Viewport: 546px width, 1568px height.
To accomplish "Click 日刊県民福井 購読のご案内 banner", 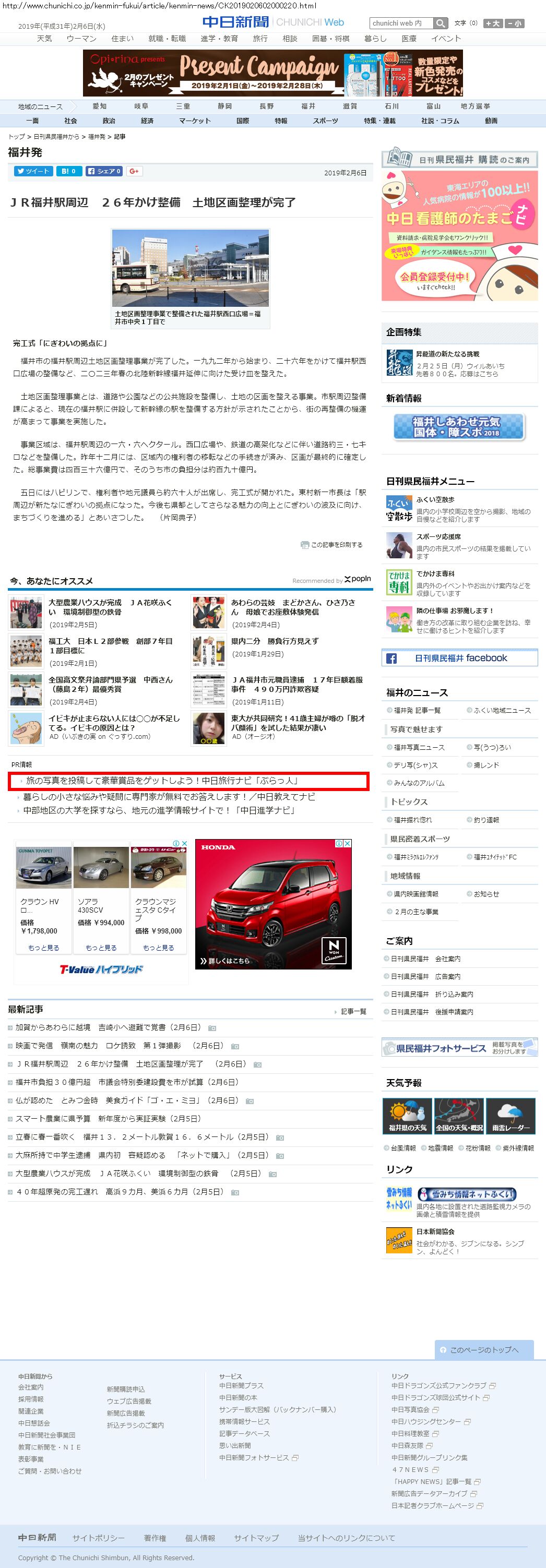I will pos(459,158).
